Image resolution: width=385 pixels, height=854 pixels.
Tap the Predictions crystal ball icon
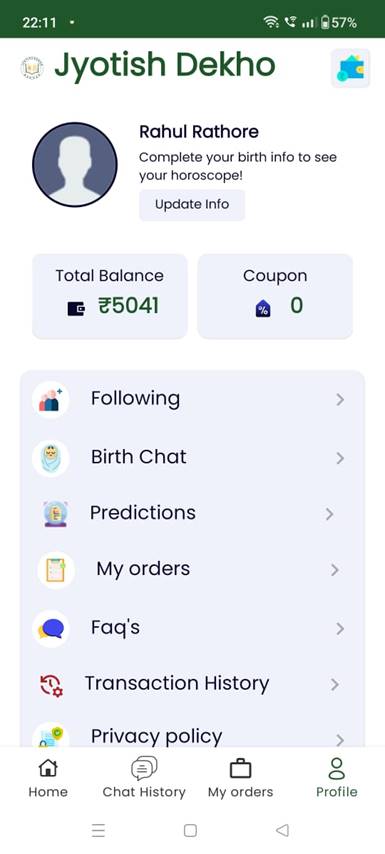(x=56, y=514)
